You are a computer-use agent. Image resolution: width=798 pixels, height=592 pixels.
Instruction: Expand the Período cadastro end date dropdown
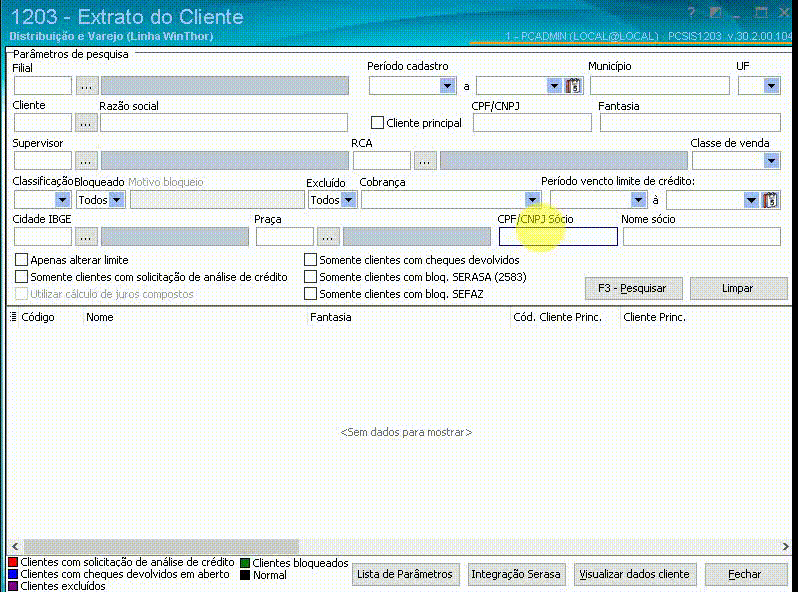(554, 86)
